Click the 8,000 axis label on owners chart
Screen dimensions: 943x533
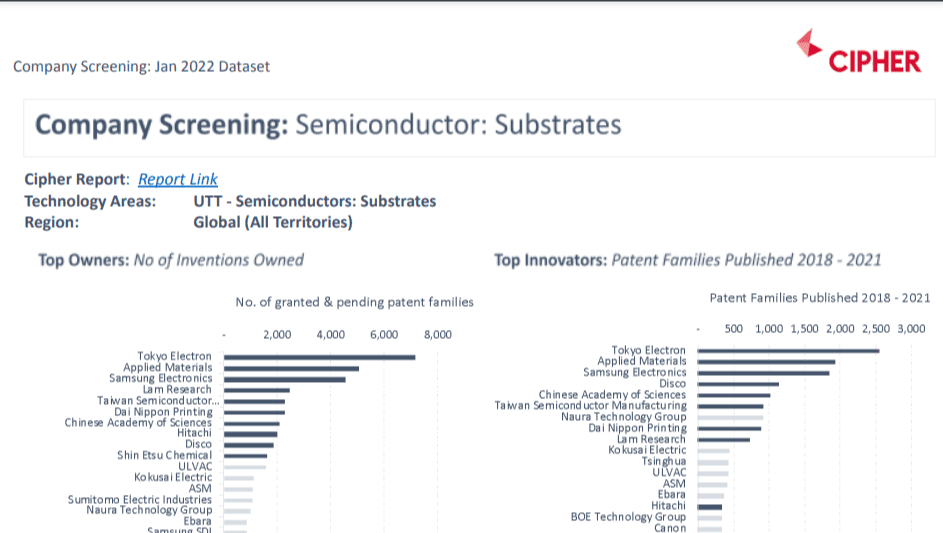click(x=438, y=335)
